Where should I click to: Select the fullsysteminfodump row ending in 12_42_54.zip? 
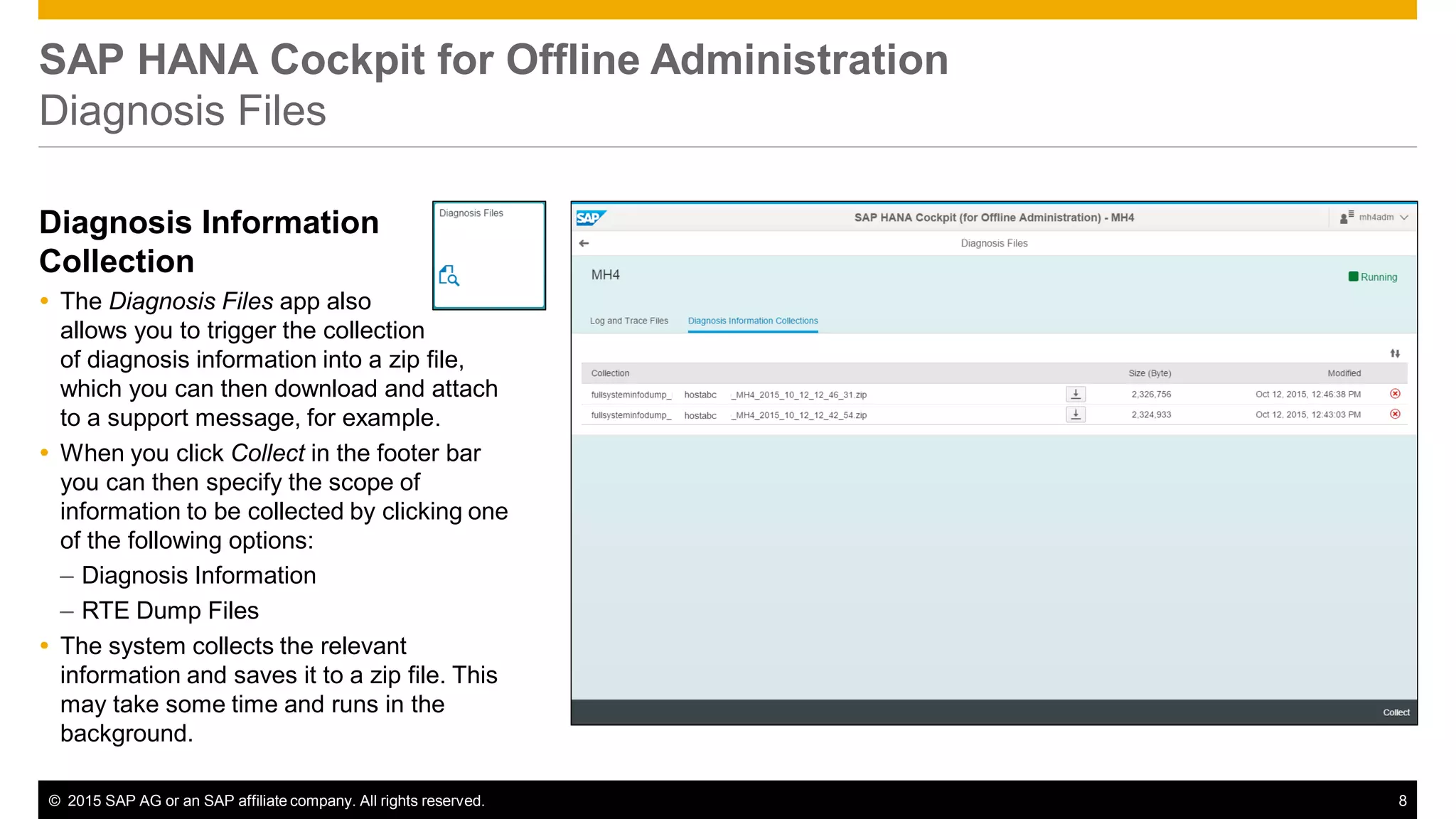[x=994, y=414]
